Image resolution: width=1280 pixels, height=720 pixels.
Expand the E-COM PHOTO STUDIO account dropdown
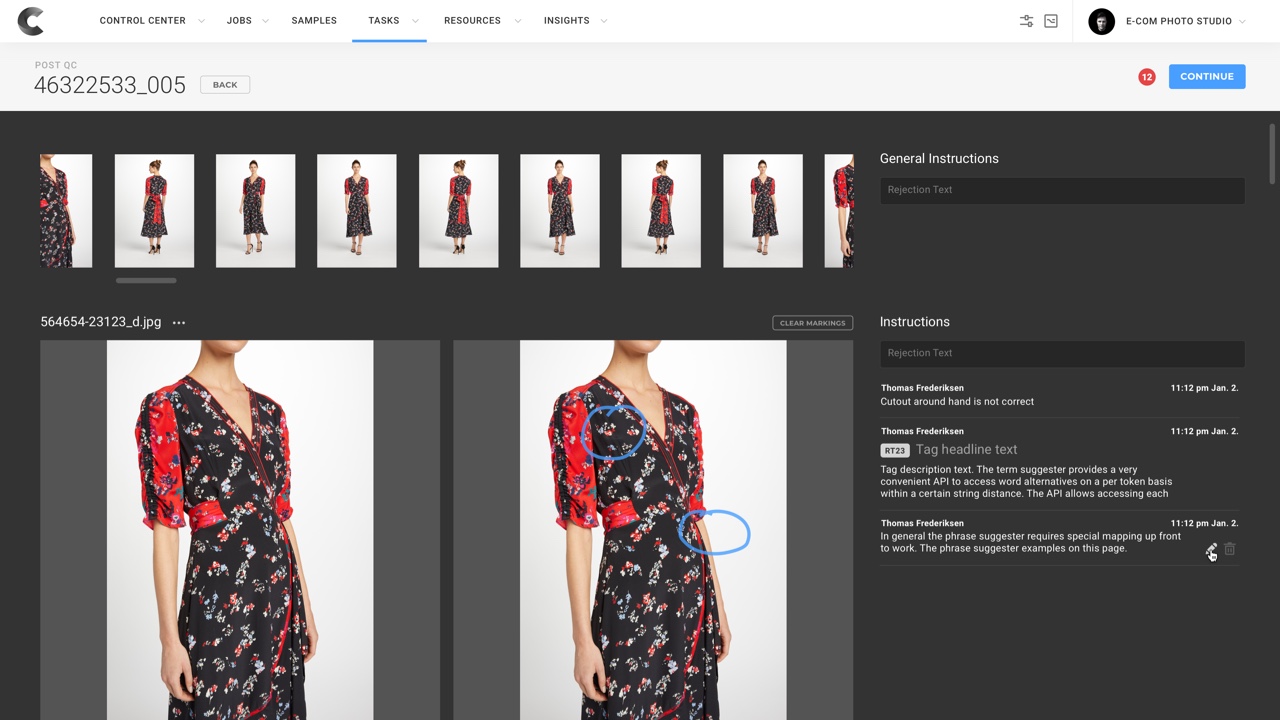pos(1242,21)
